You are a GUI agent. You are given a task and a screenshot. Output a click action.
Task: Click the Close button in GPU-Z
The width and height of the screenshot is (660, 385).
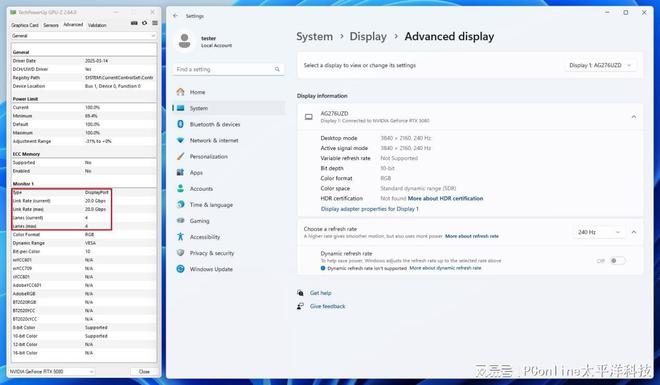tap(144, 372)
